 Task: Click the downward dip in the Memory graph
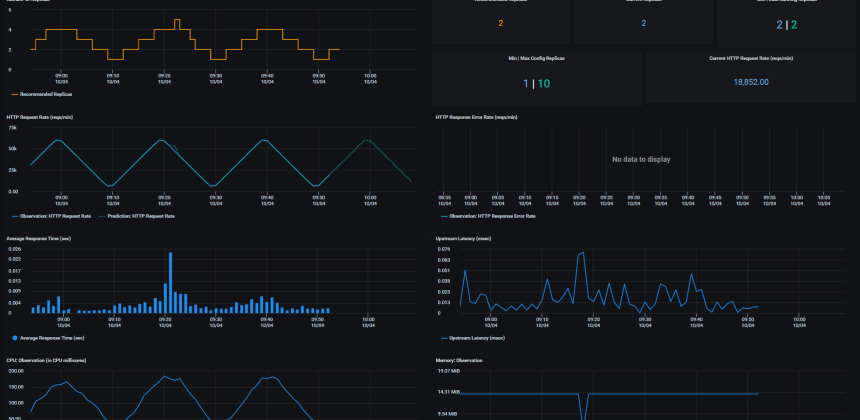[587, 407]
